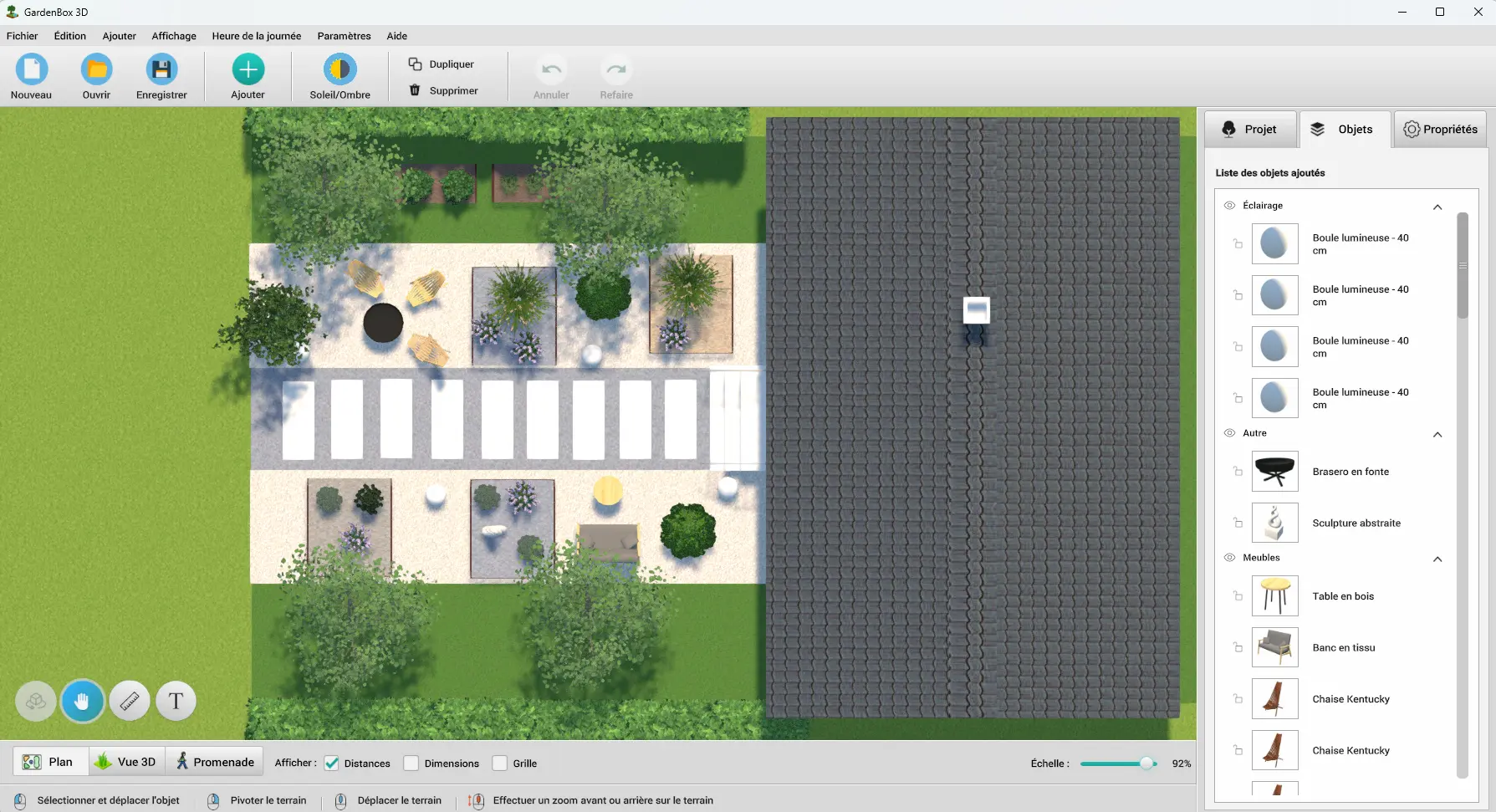The height and width of the screenshot is (812, 1496).
Task: Open the Aide menu
Action: coord(397,36)
